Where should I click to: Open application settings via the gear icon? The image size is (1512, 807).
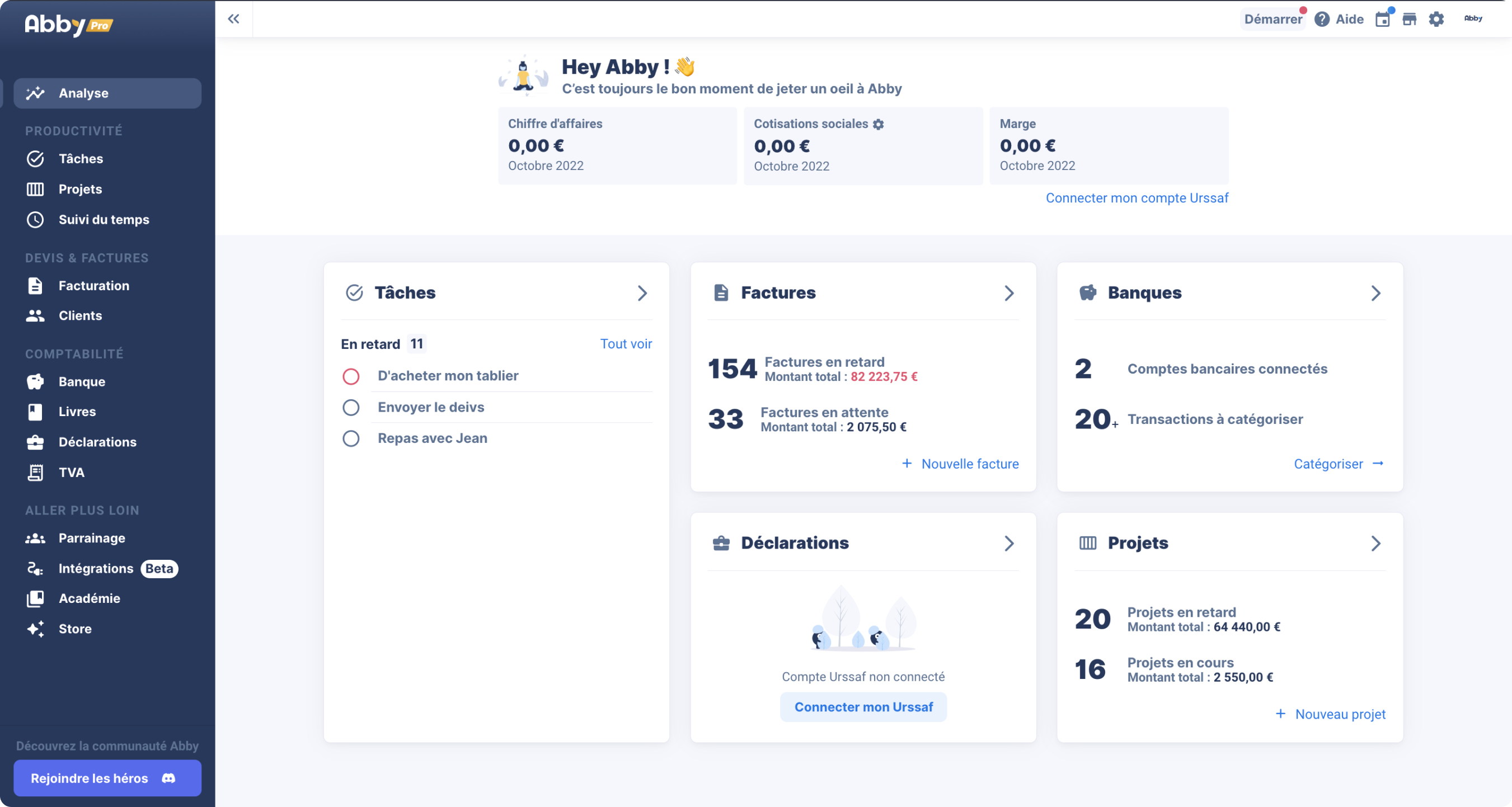tap(1436, 19)
